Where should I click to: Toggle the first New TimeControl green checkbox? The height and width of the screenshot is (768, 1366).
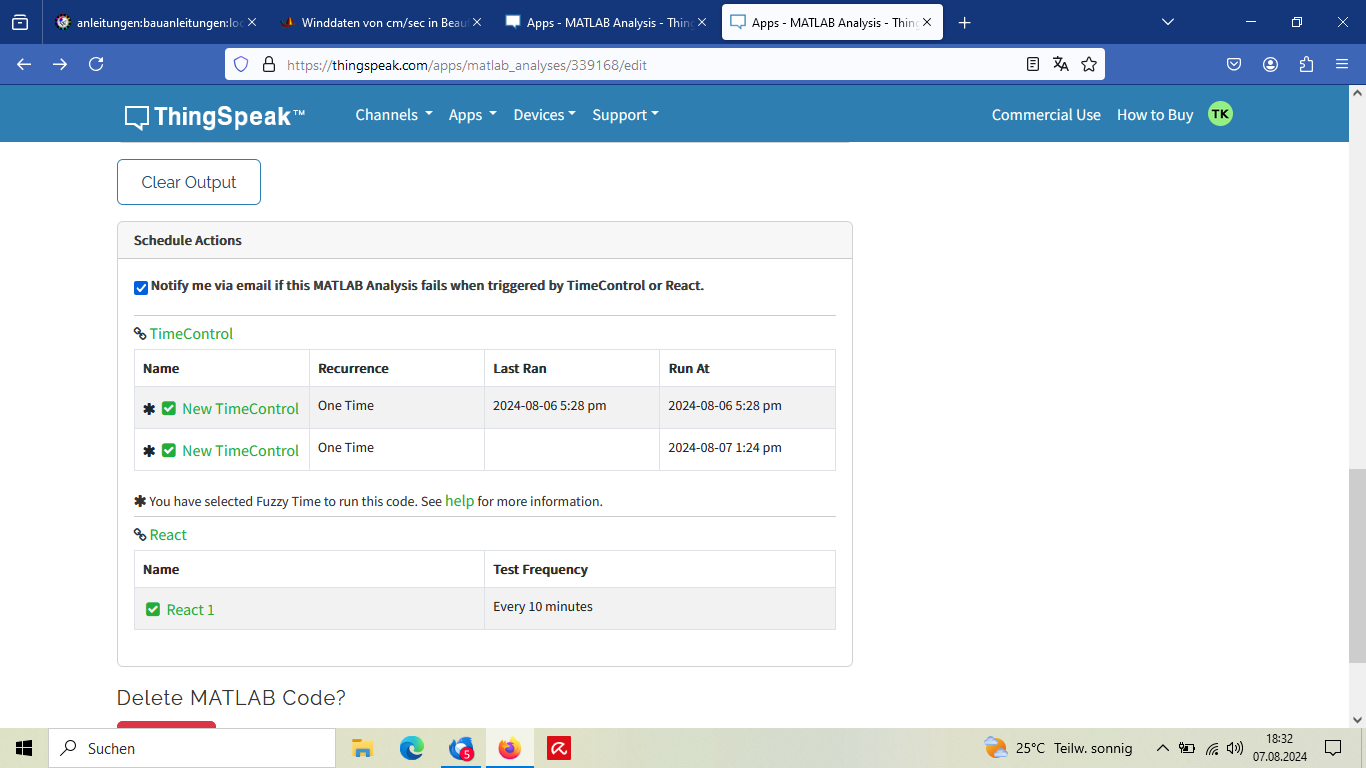click(169, 408)
